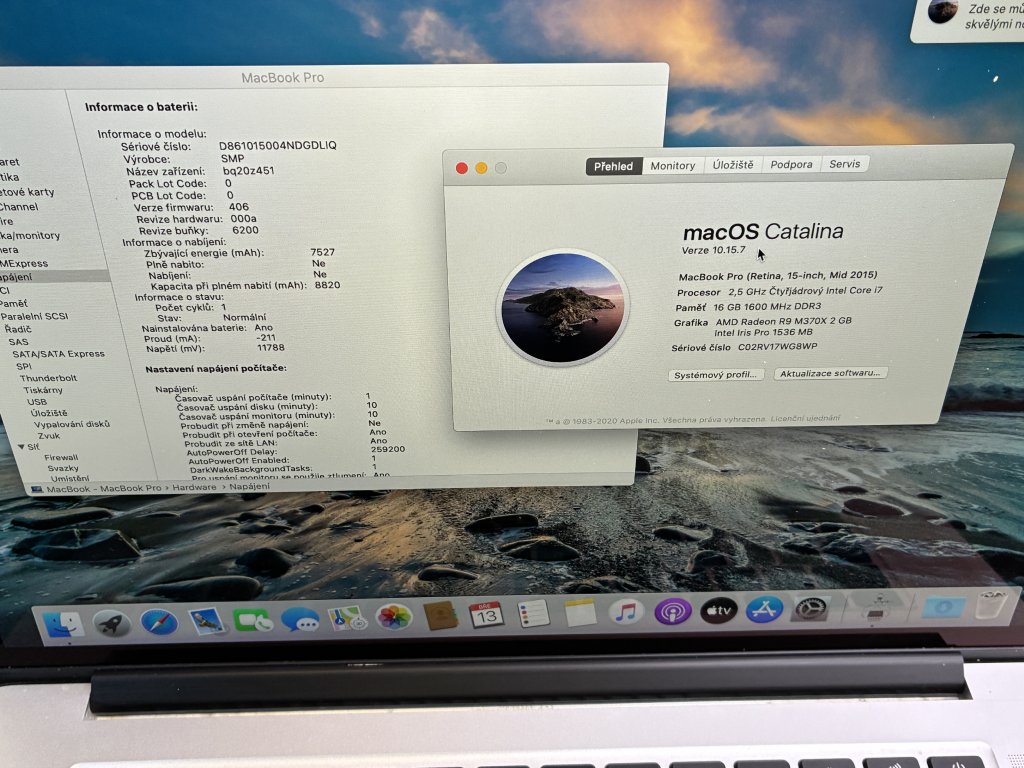The image size is (1024, 768).
Task: Click voltage value 11788
Action: pyautogui.click(x=270, y=348)
